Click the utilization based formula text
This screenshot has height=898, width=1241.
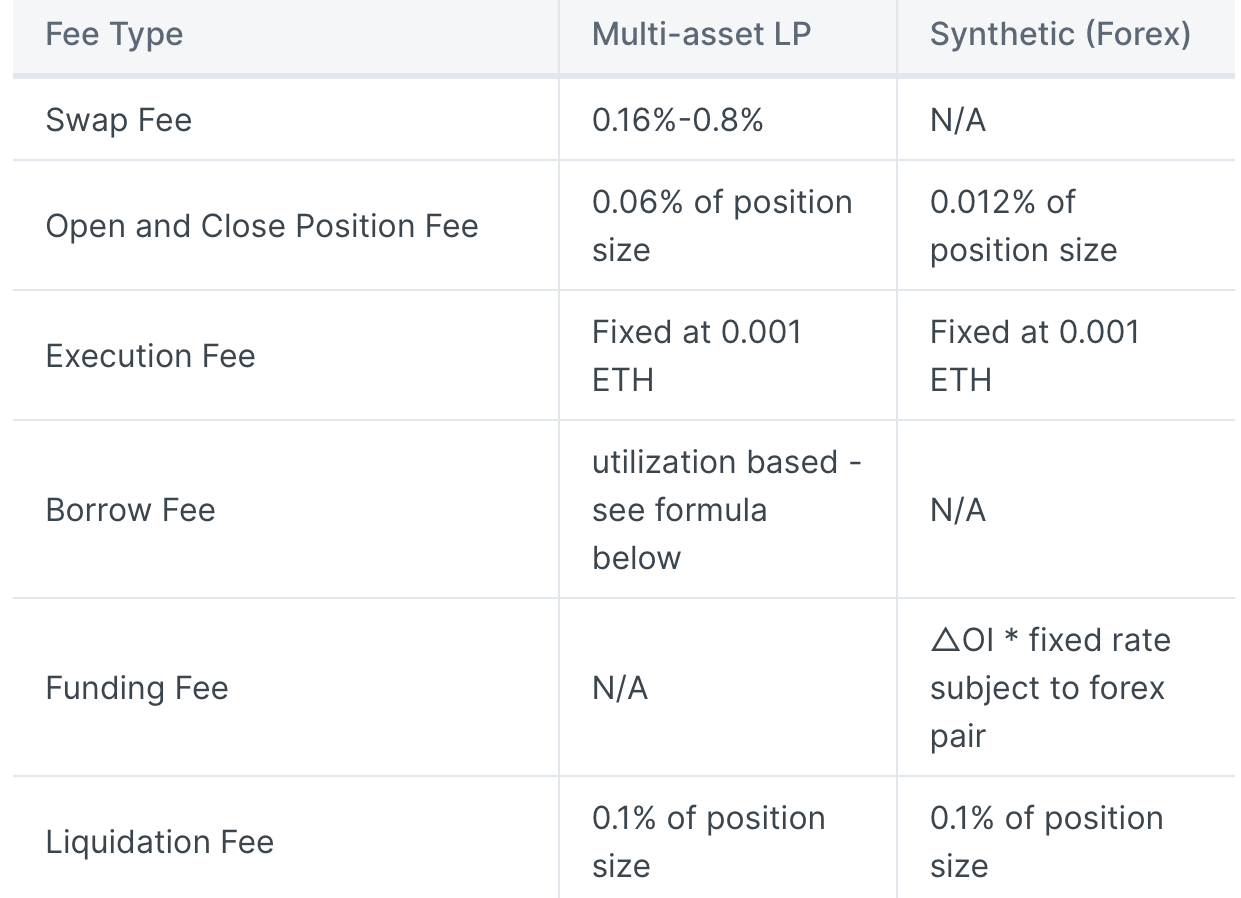[x=726, y=510]
